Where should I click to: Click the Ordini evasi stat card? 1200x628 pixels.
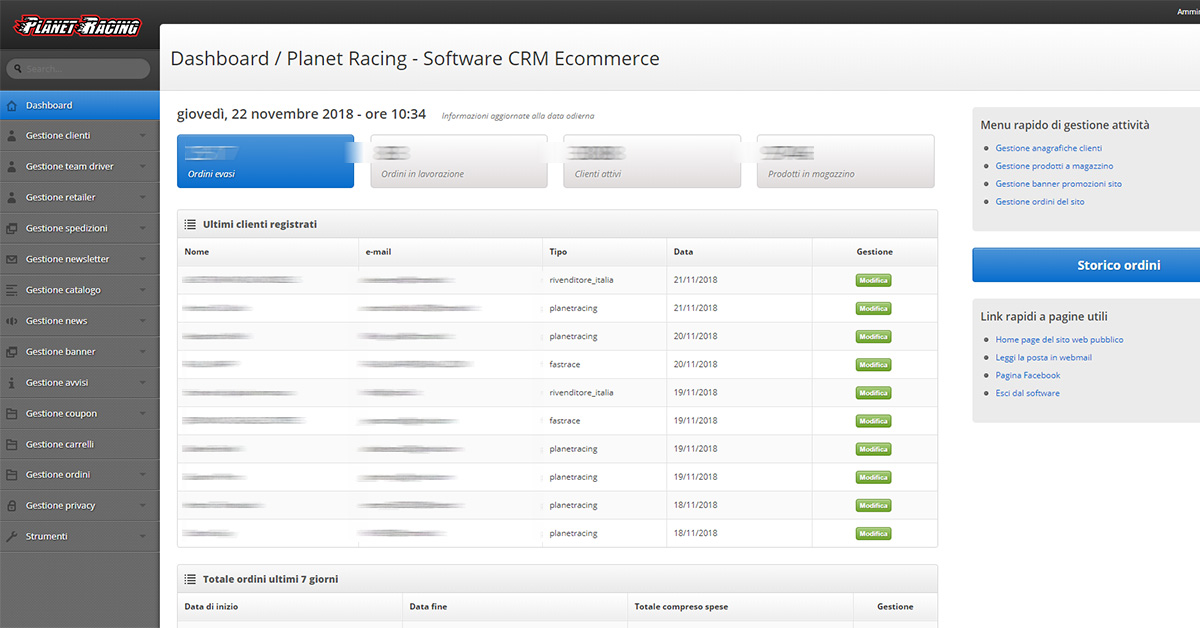click(x=265, y=161)
